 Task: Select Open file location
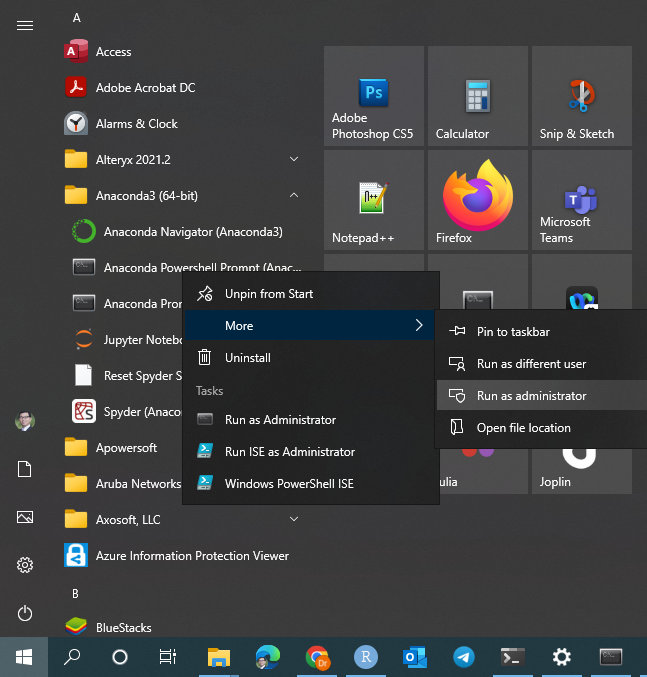(x=542, y=427)
